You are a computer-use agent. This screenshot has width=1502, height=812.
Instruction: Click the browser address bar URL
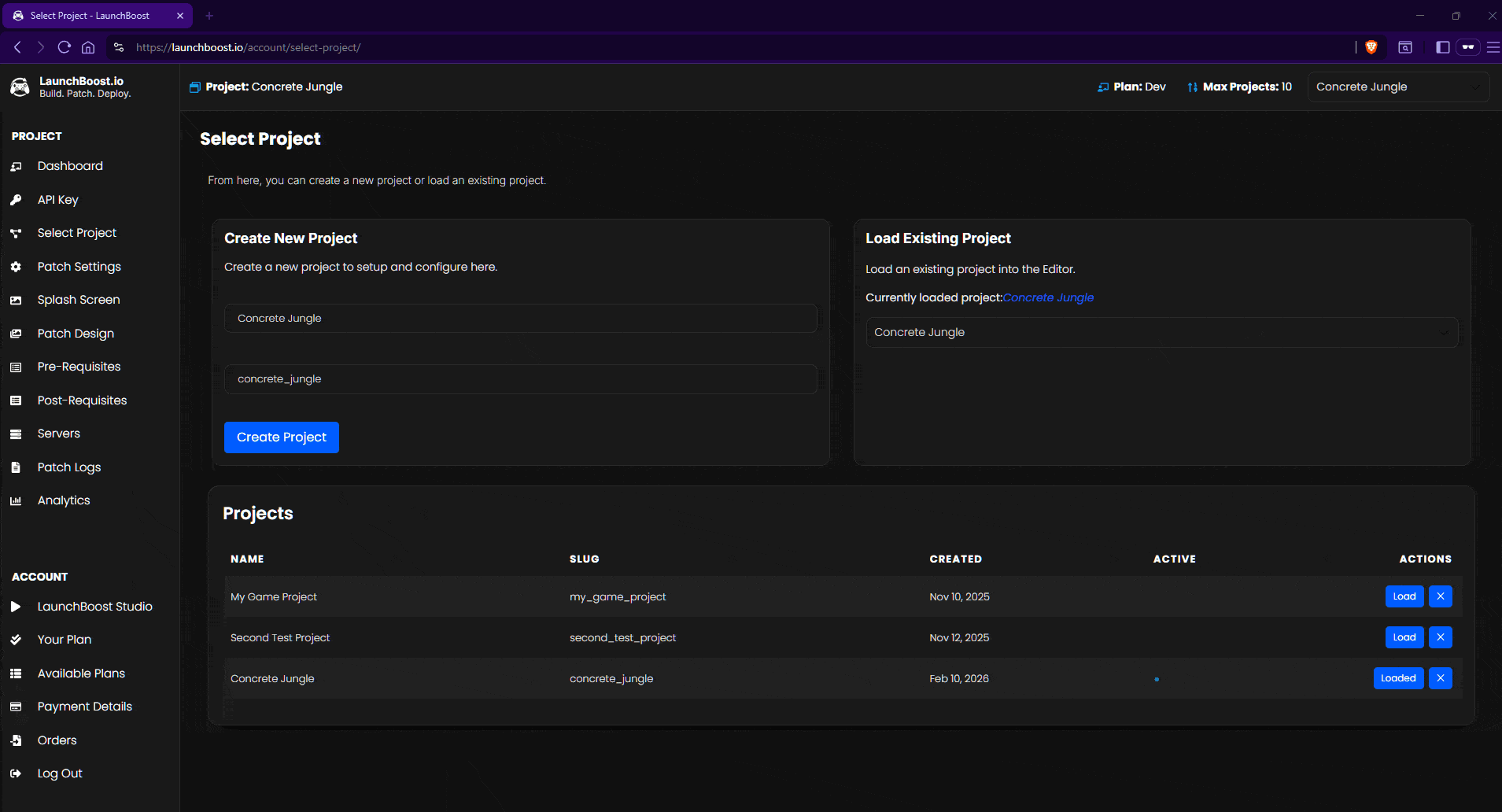(x=248, y=47)
